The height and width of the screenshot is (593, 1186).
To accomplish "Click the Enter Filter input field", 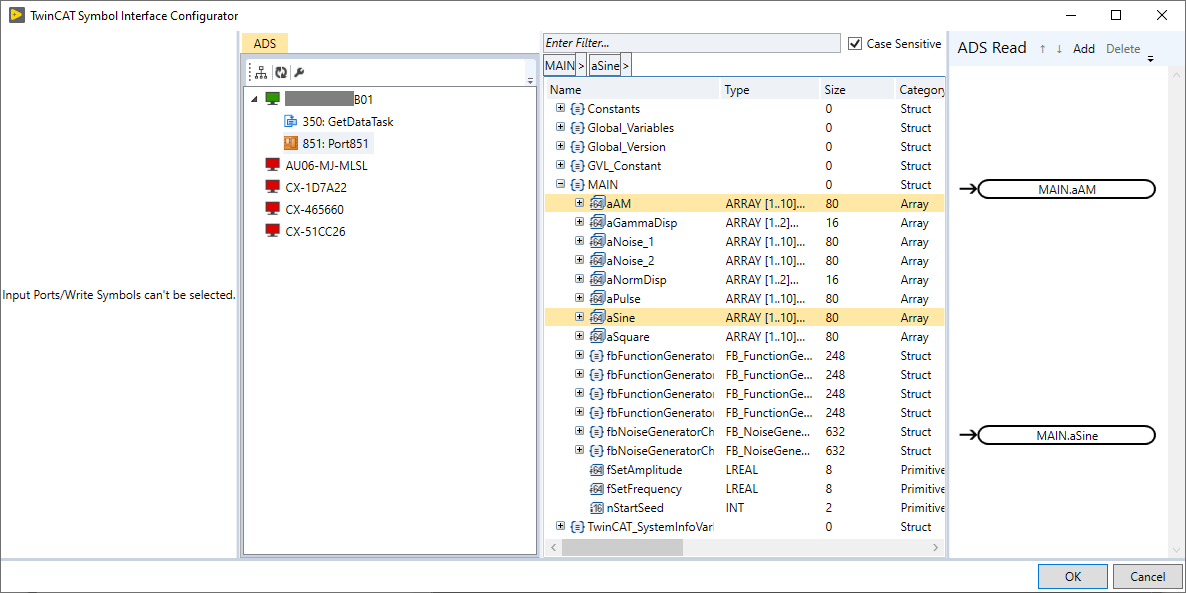I will click(691, 43).
